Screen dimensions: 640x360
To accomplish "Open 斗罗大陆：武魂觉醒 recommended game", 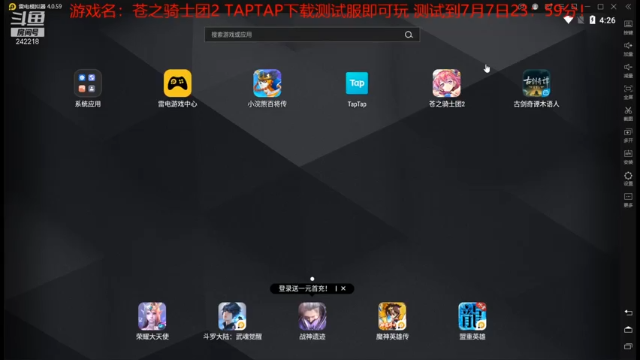I will coord(232,316).
